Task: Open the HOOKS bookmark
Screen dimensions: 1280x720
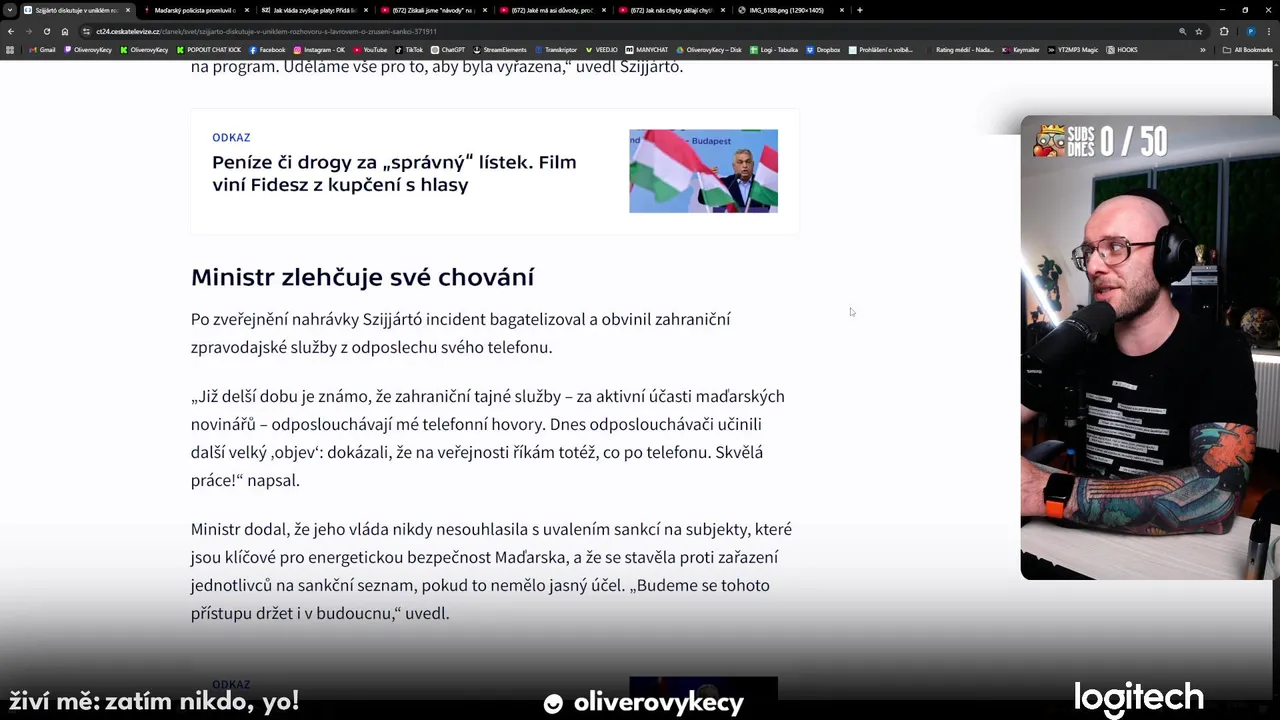Action: [x=1122, y=49]
